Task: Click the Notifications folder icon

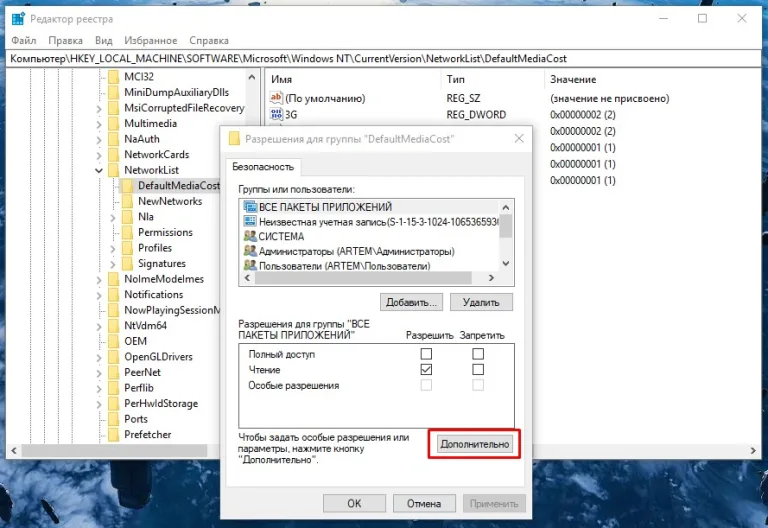Action: click(x=114, y=295)
